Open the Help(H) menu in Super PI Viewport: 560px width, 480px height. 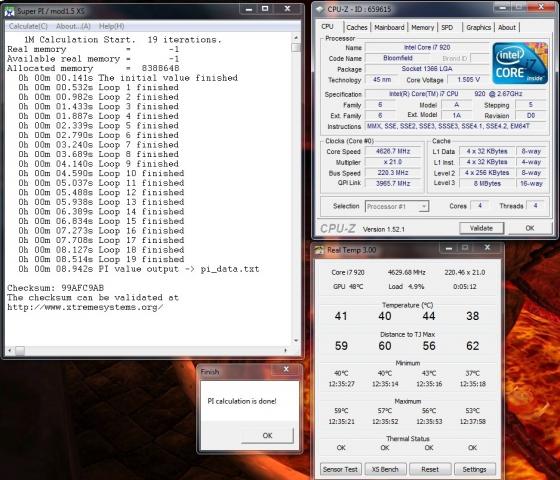(111, 26)
